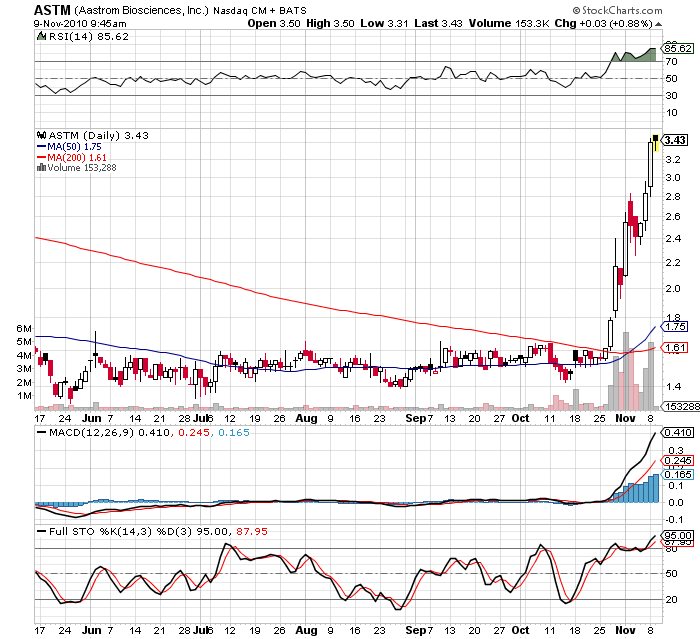Click the blue 0.165 histogram value tag
Image resolution: width=700 pixels, height=639 pixels.
tap(678, 474)
